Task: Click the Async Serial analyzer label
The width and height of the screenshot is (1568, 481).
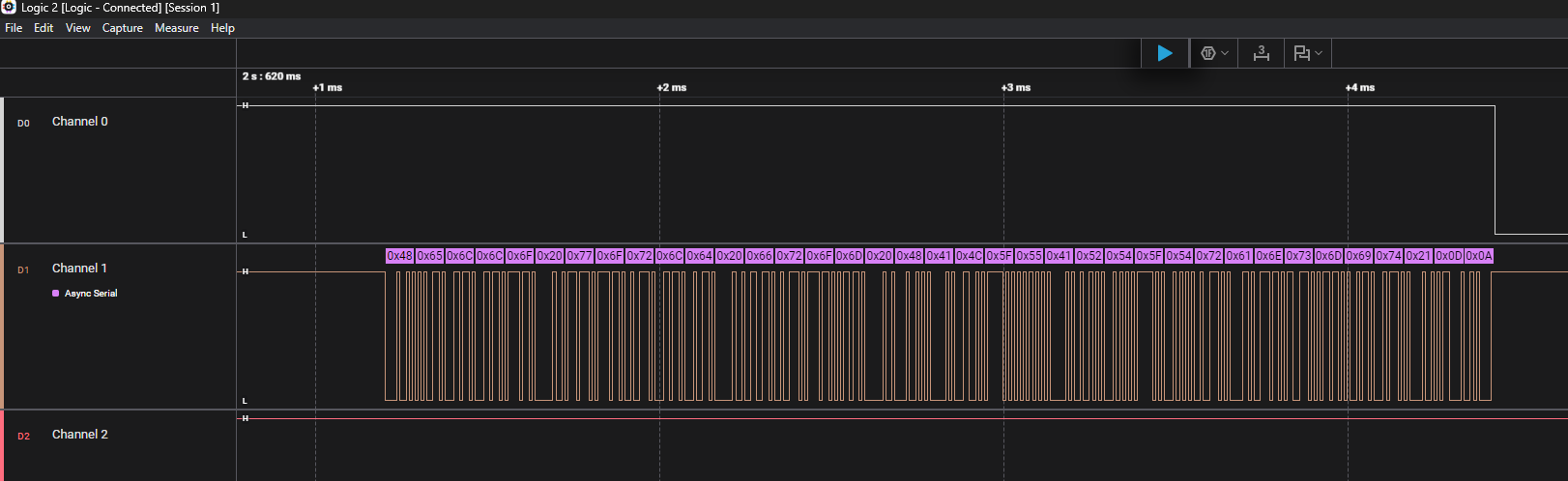Action: click(x=91, y=294)
